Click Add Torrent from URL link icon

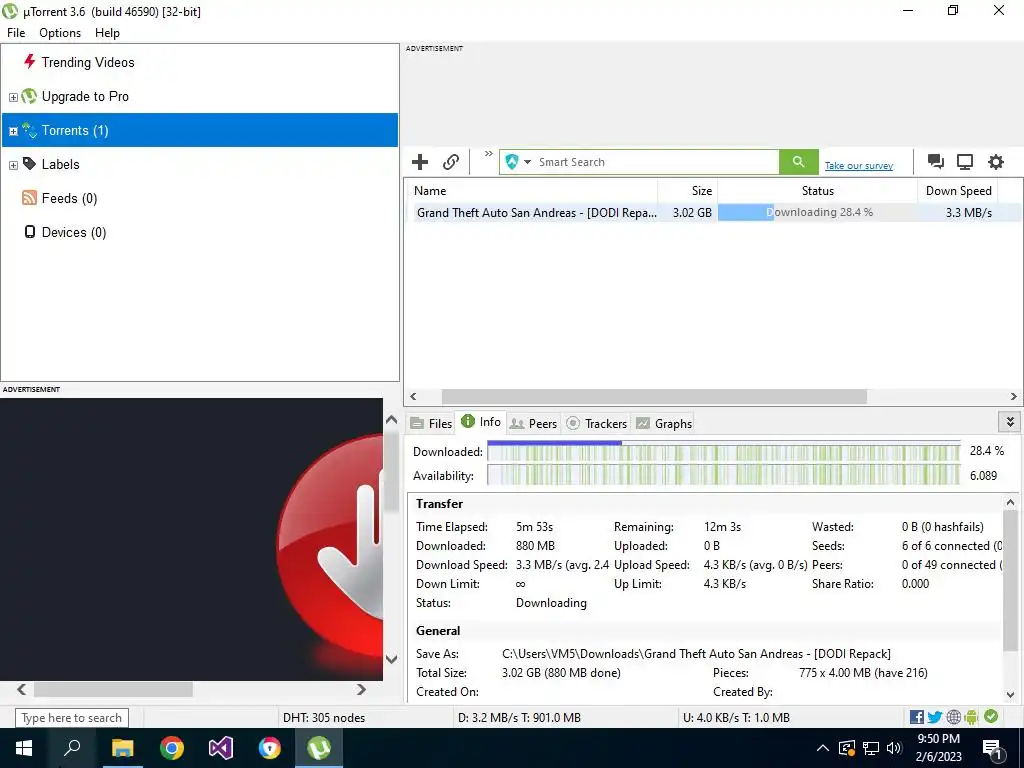[451, 162]
